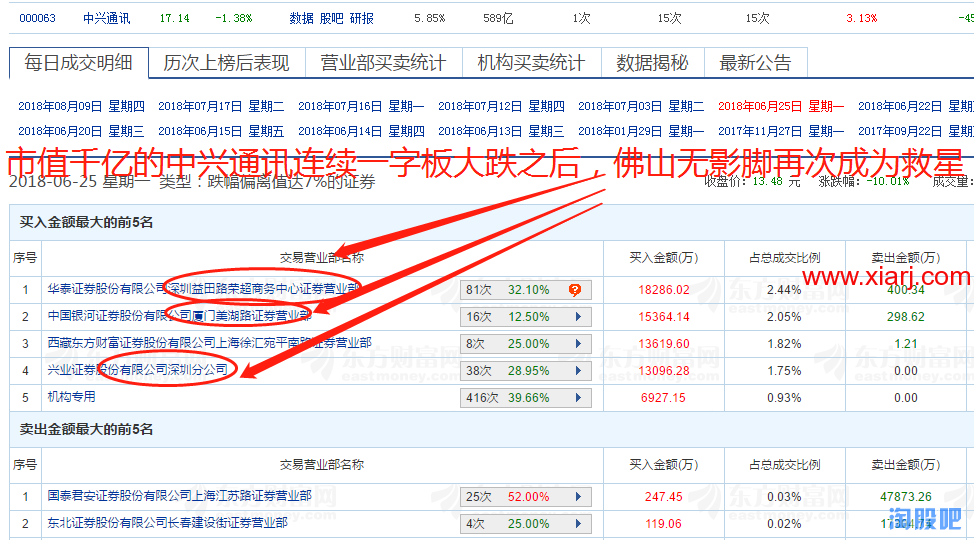Select date 2018年06月14日 星期四
Image resolution: width=974 pixels, height=540 pixels.
coord(361,131)
